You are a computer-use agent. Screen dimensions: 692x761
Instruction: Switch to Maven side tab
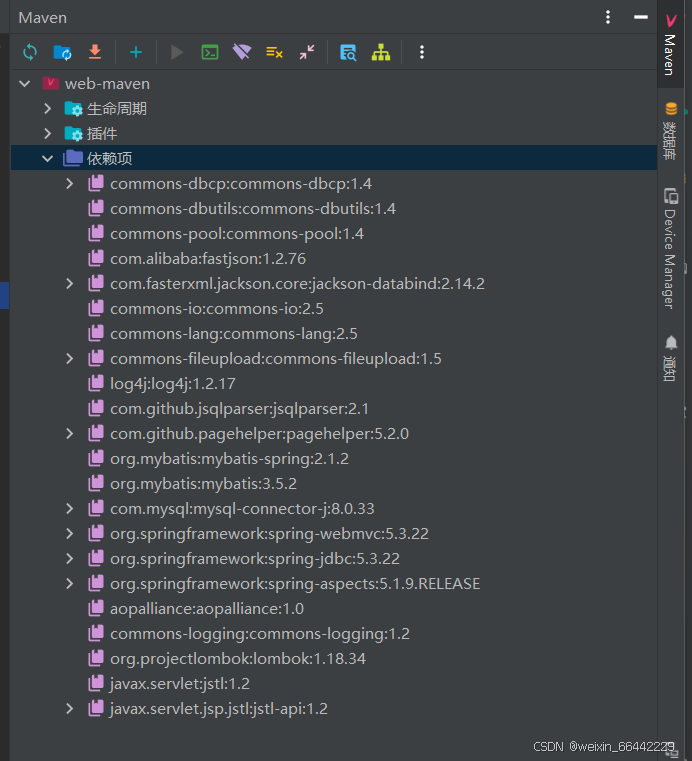670,45
